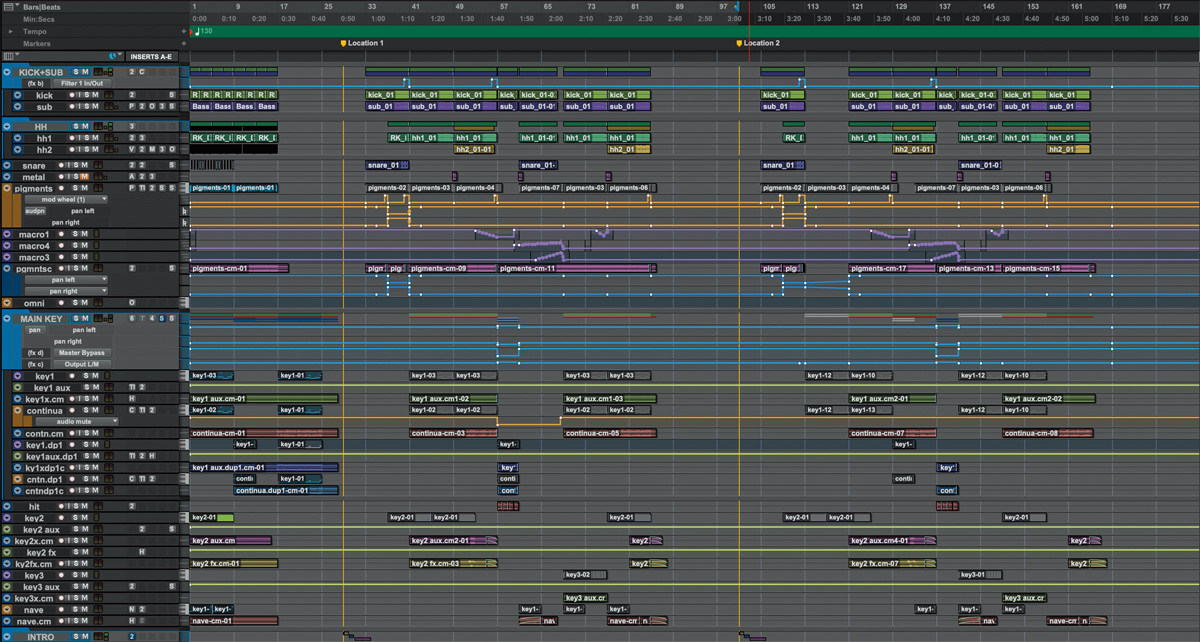Click the hh1 track options arrow icon
The image size is (1200, 642).
(x=18, y=138)
